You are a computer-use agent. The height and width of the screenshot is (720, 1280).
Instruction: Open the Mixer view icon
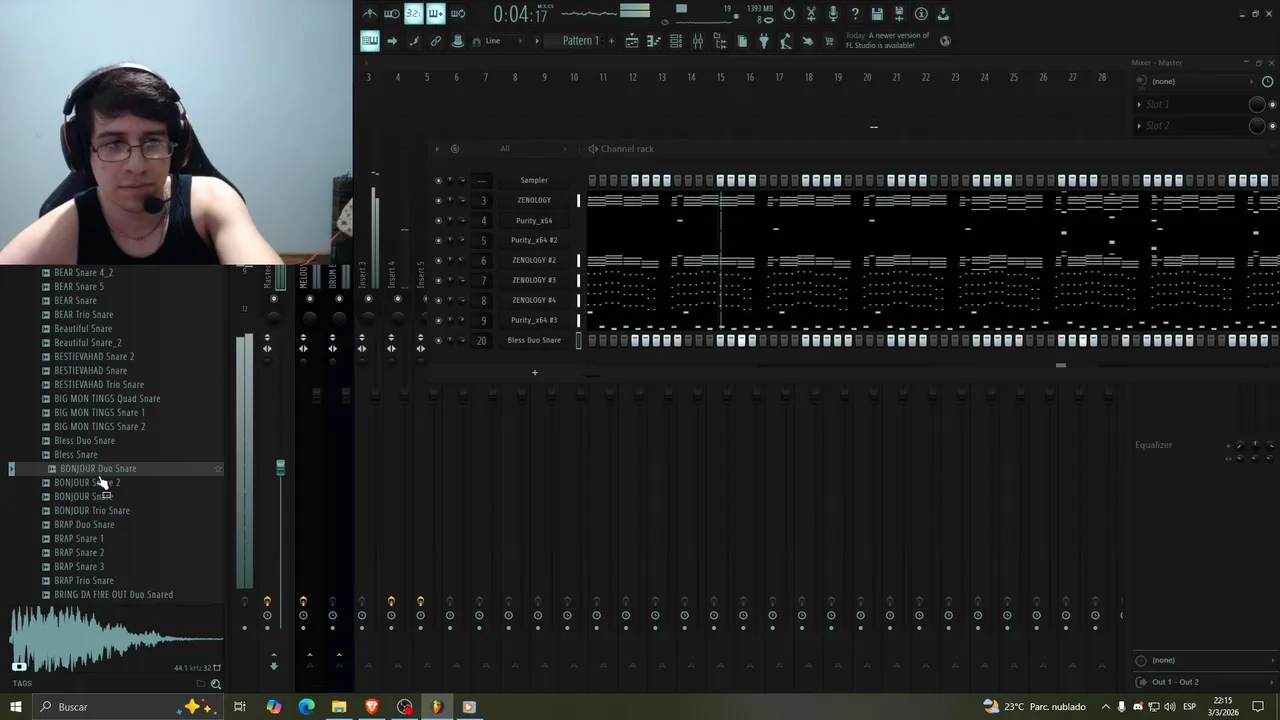click(x=698, y=41)
